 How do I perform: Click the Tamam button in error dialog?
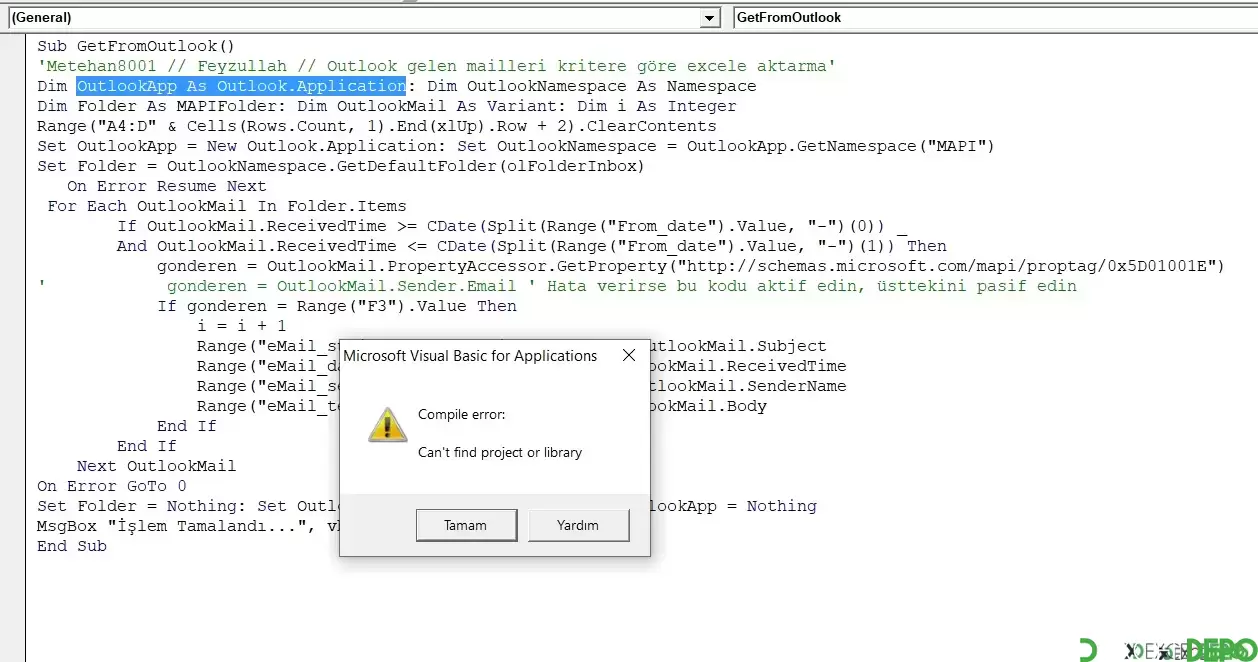click(x=466, y=525)
